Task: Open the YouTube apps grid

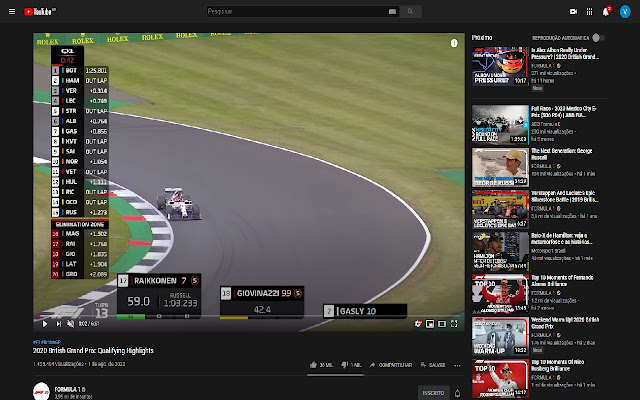Action: pos(589,11)
